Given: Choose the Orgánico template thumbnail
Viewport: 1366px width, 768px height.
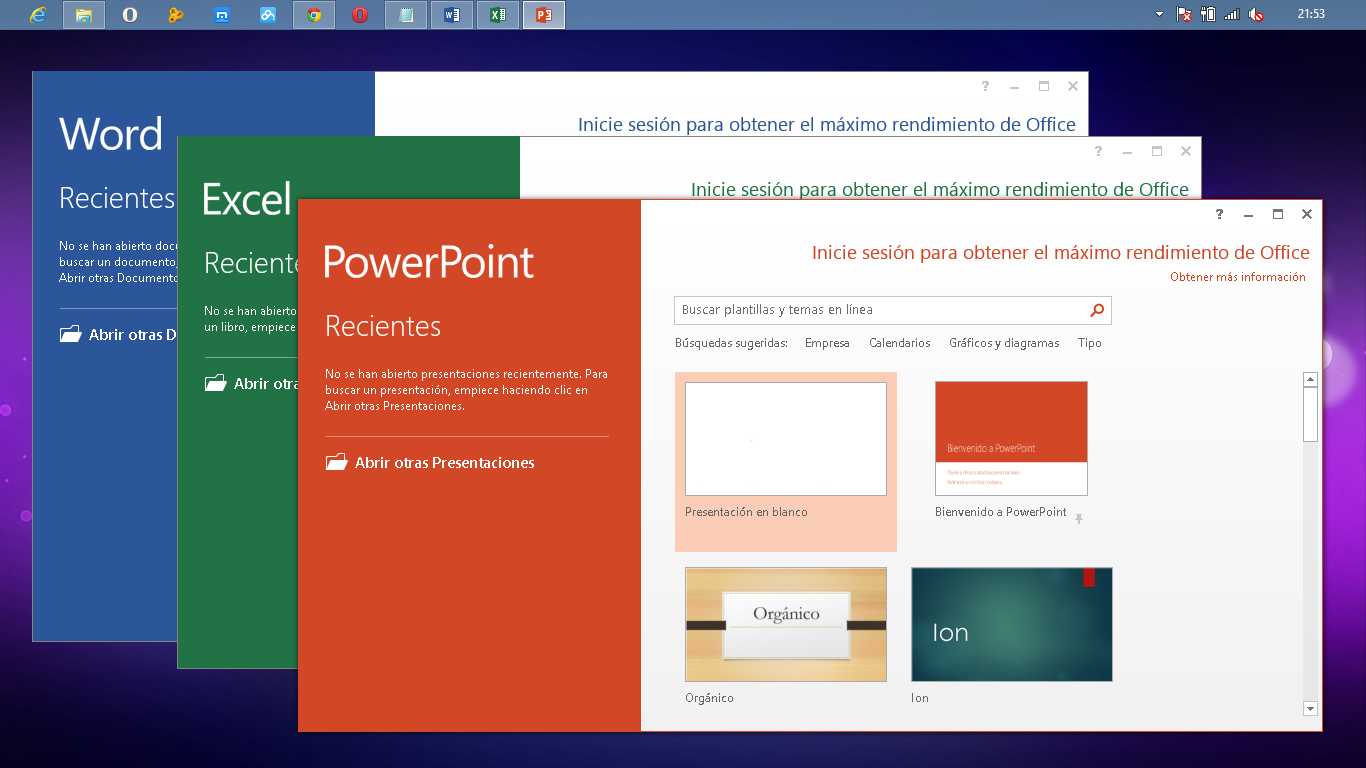Looking at the screenshot, I should coord(786,625).
